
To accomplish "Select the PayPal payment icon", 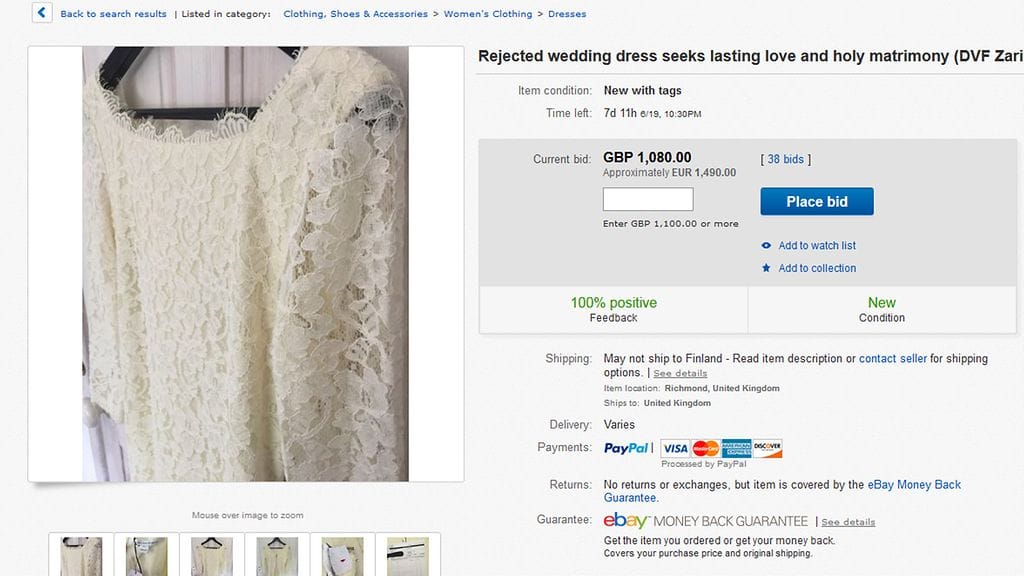I will (626, 448).
